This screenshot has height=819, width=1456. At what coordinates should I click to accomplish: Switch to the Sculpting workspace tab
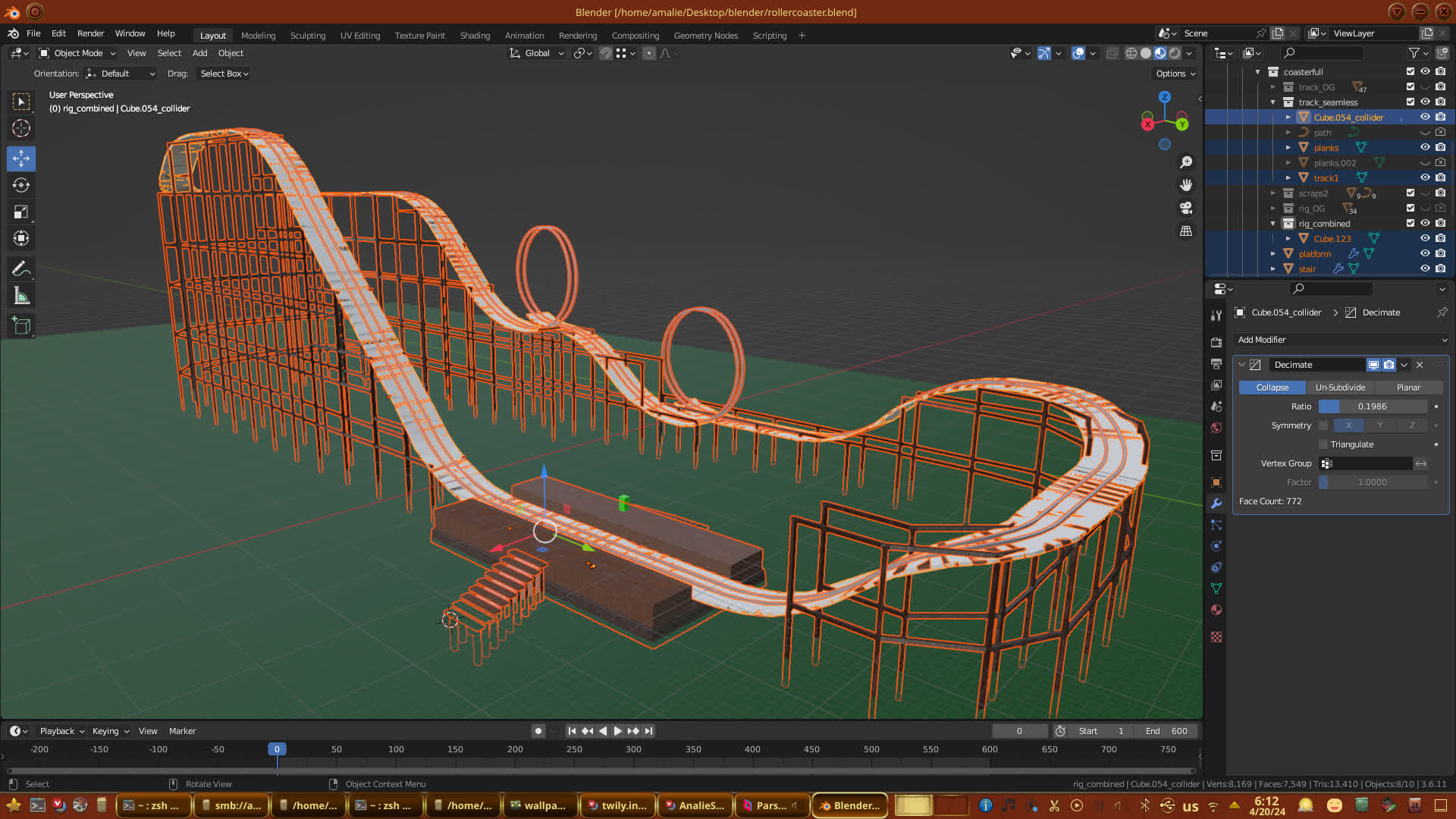(x=307, y=36)
